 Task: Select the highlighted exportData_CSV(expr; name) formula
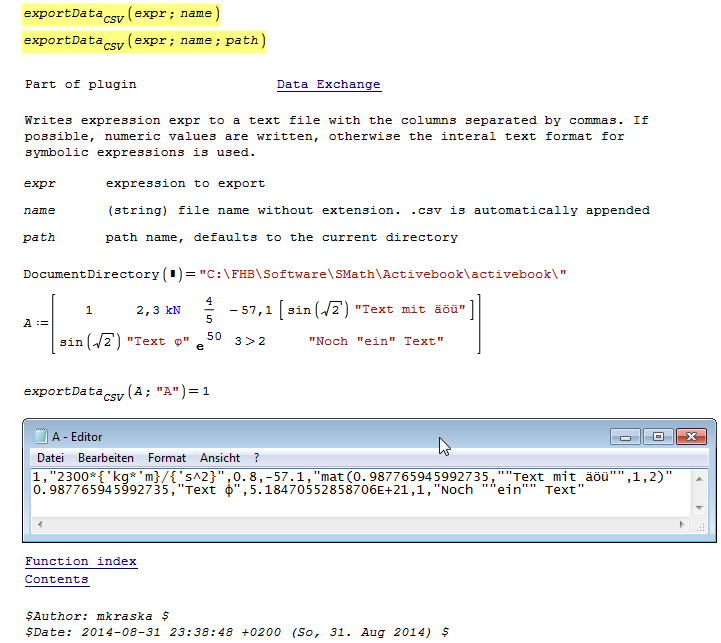[120, 14]
